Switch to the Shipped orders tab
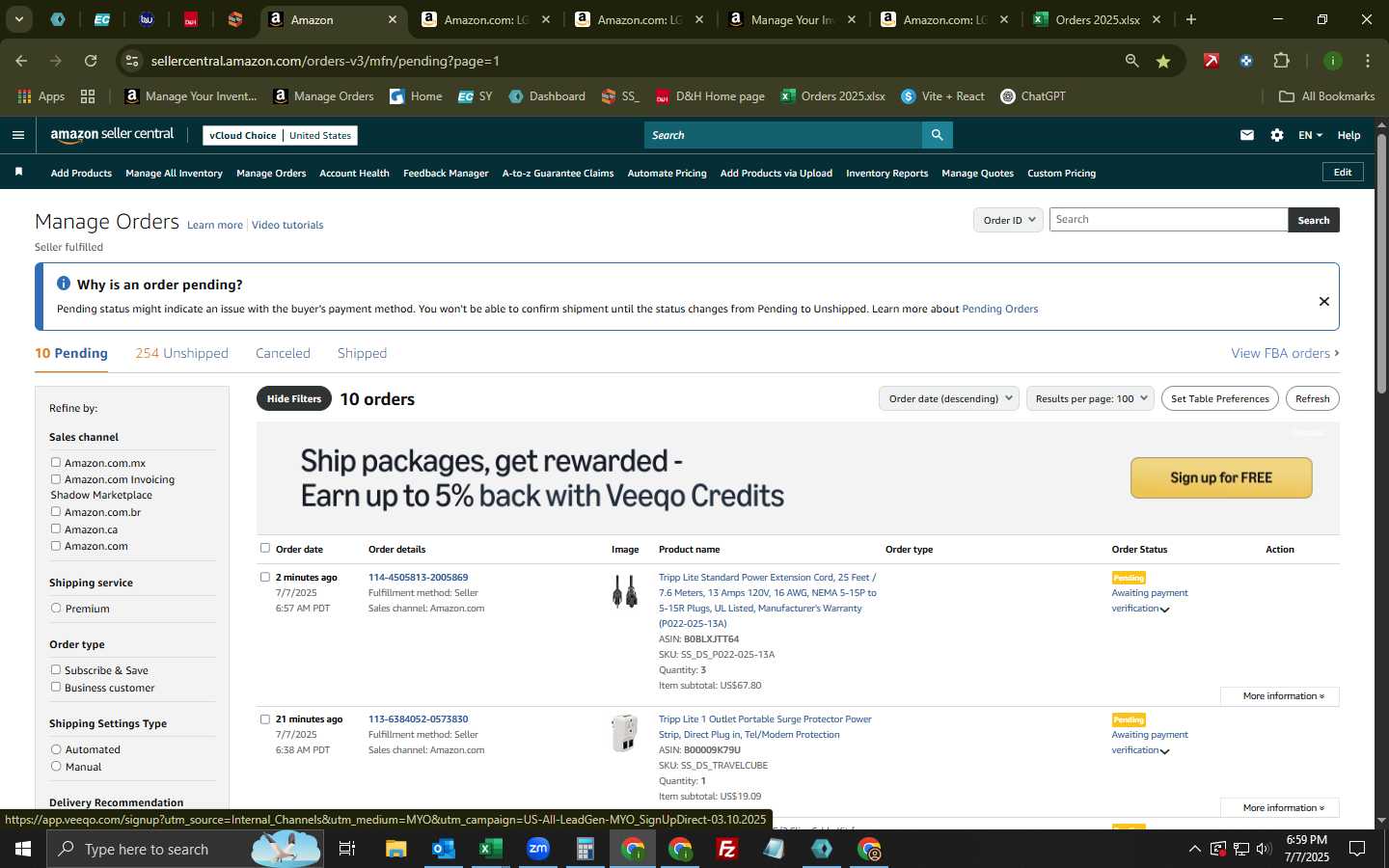Image resolution: width=1389 pixels, height=868 pixels. click(362, 353)
